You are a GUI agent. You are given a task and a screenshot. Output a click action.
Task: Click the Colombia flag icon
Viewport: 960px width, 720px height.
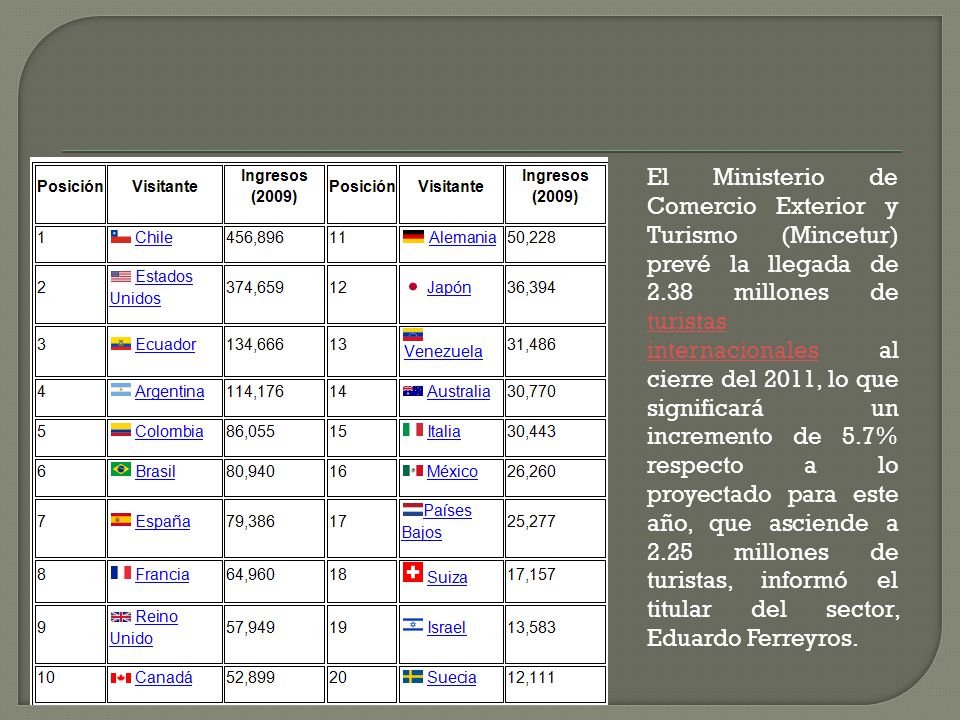(121, 430)
